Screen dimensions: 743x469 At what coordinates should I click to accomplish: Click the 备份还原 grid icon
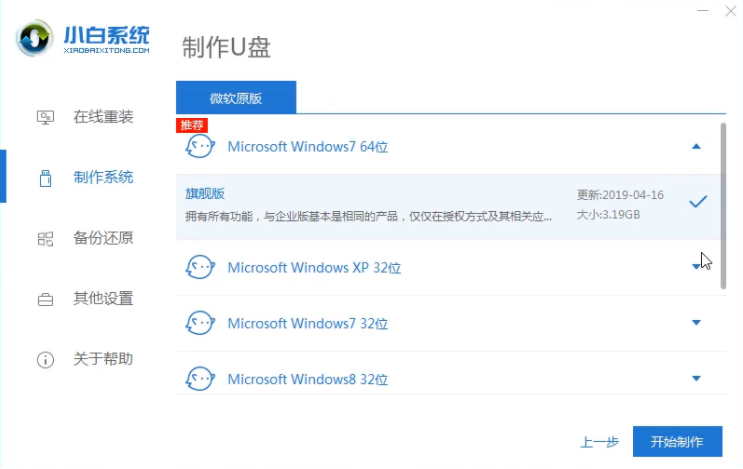tap(45, 238)
